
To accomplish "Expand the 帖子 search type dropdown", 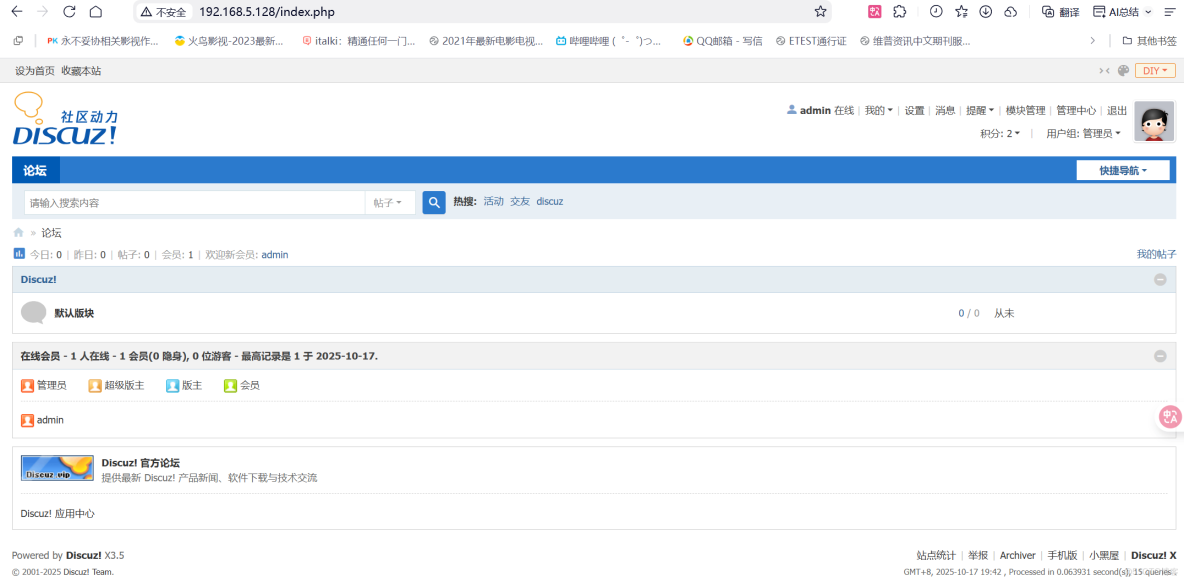I will pyautogui.click(x=389, y=202).
